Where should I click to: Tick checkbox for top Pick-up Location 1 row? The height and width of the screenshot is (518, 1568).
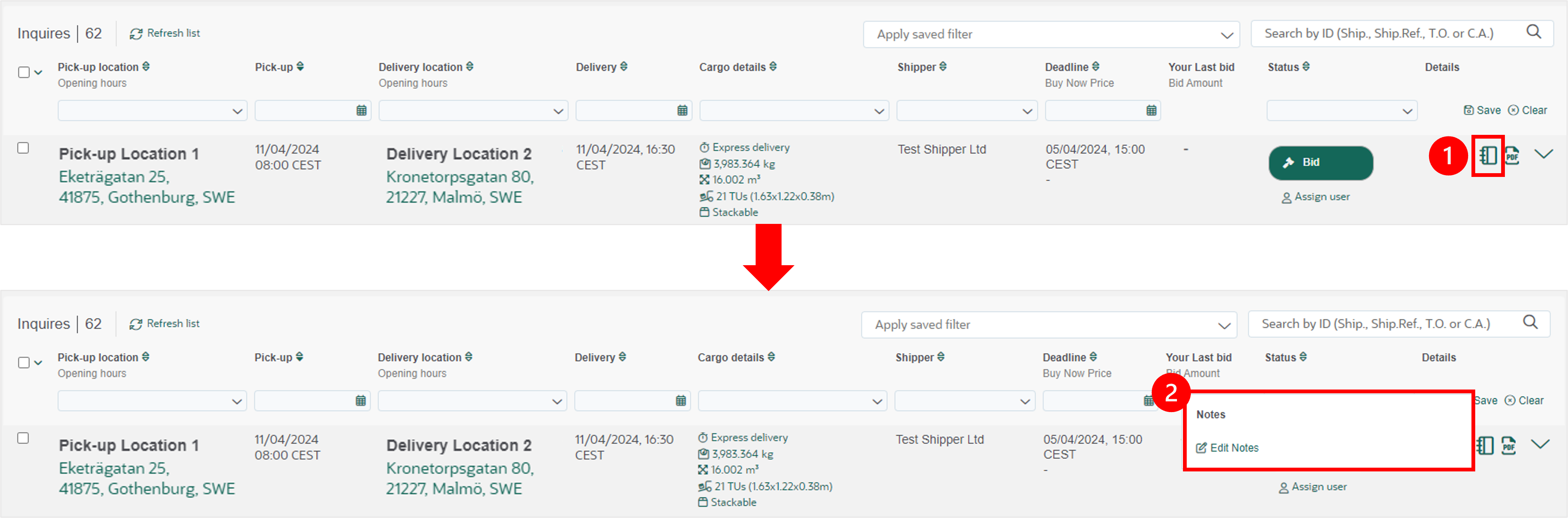click(x=23, y=148)
